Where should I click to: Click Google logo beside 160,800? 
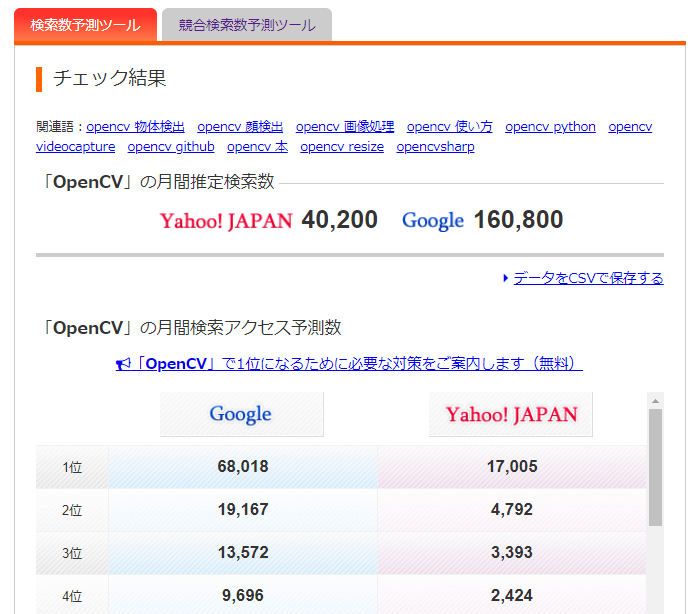433,221
